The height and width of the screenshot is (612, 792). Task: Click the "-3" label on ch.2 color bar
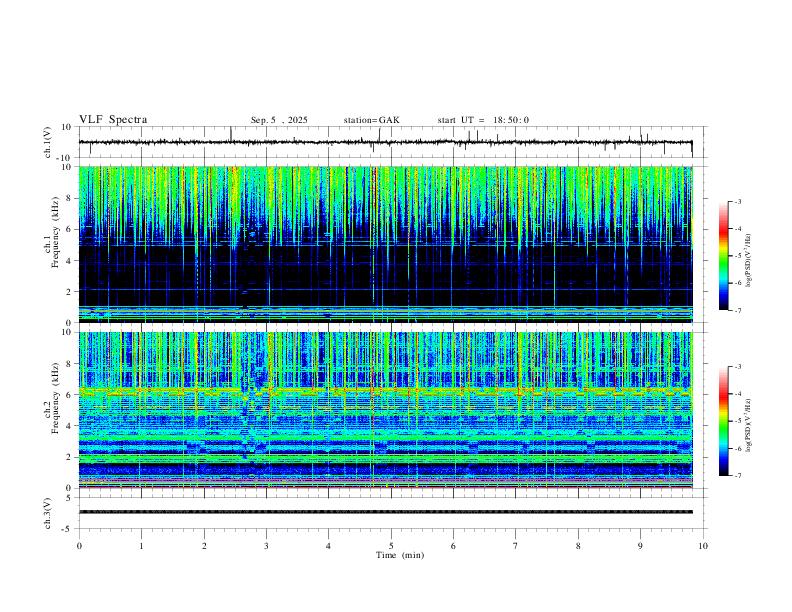point(737,367)
